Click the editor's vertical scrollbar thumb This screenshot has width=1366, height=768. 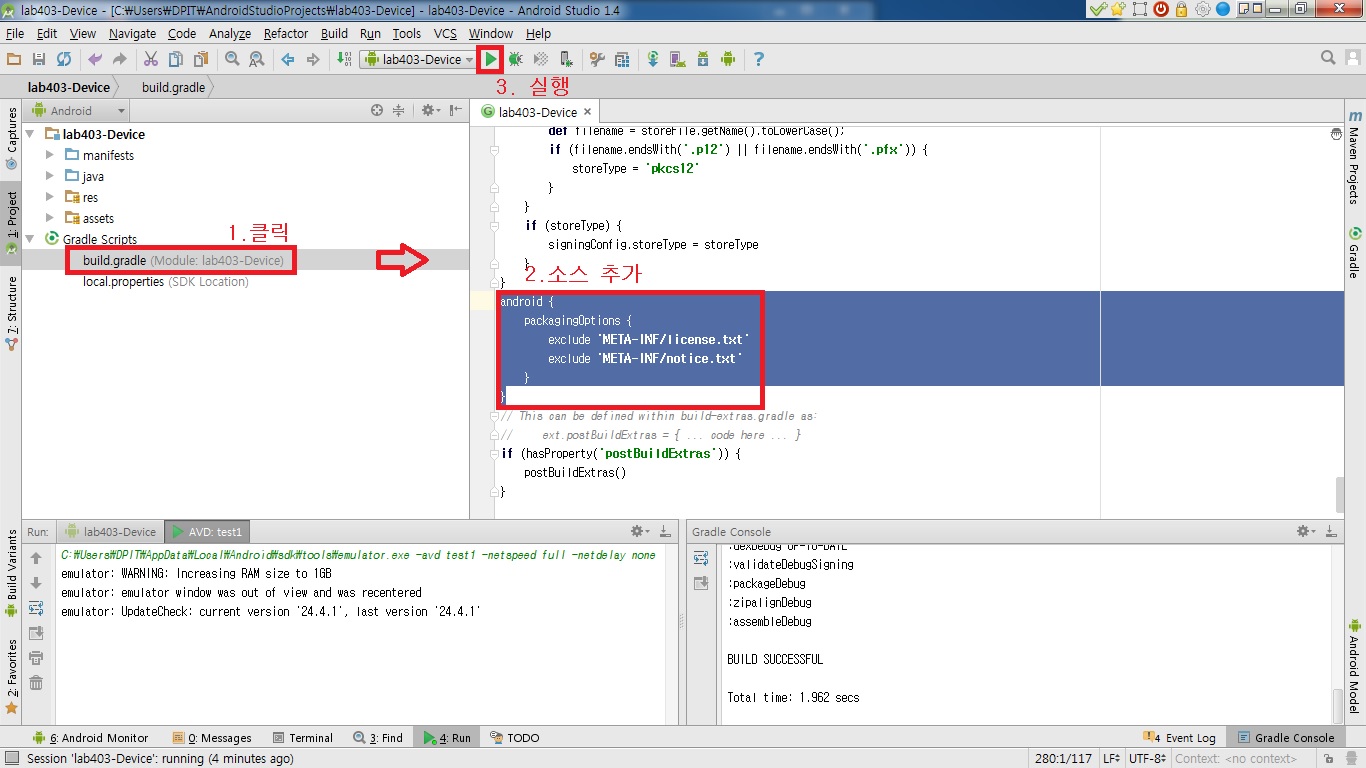click(1340, 493)
